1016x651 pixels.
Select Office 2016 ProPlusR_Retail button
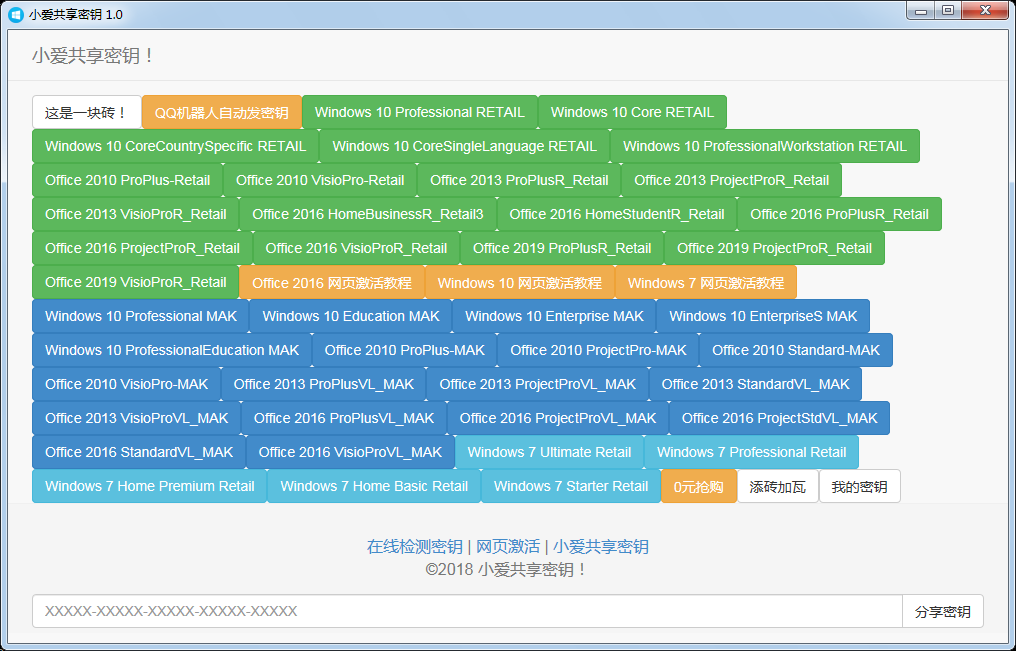[839, 214]
